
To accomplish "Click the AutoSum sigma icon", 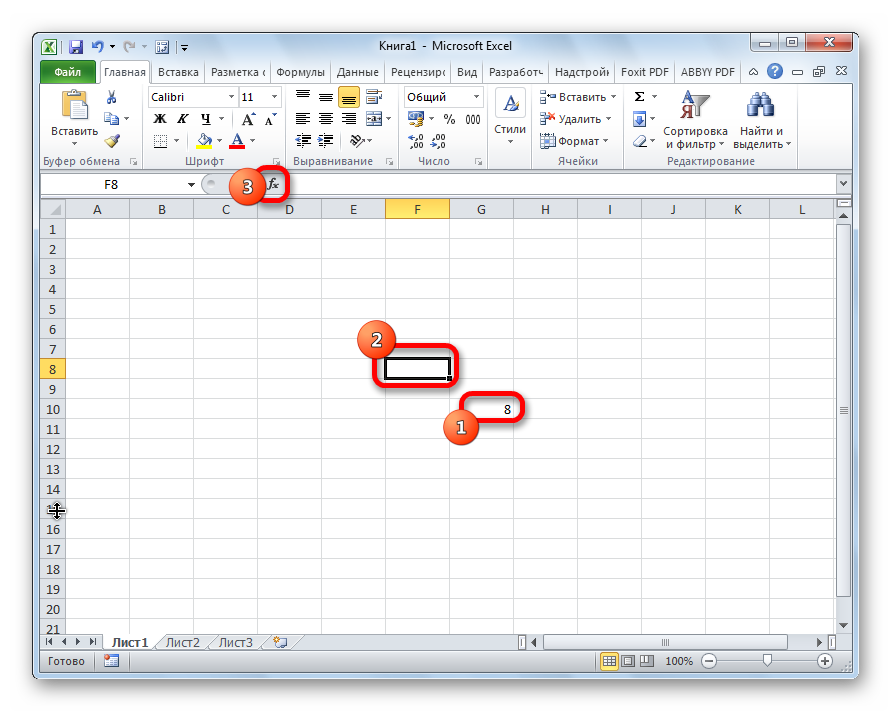I will (x=639, y=97).
